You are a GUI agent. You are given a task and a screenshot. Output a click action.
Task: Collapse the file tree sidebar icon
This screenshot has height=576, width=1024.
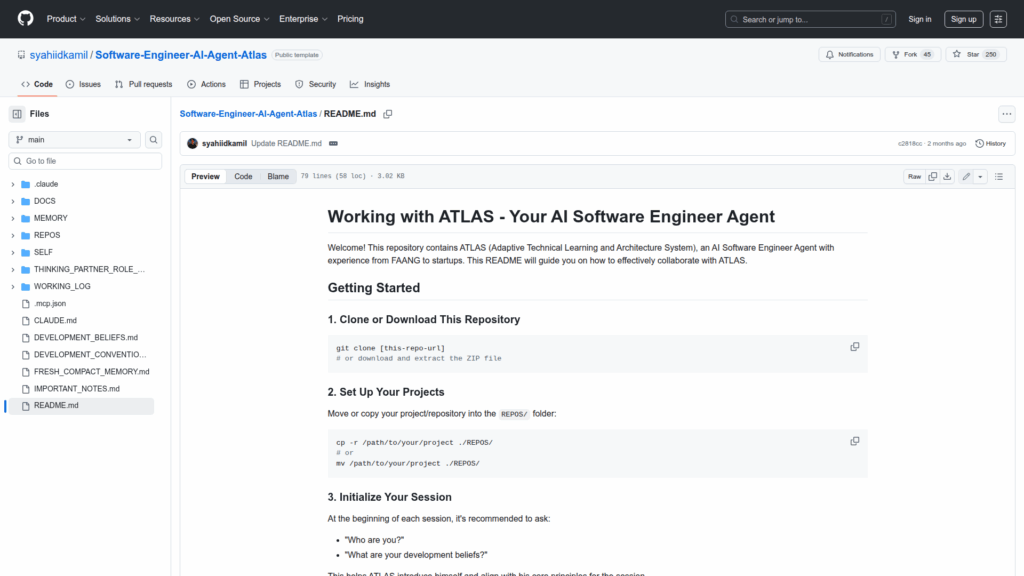[x=17, y=114]
